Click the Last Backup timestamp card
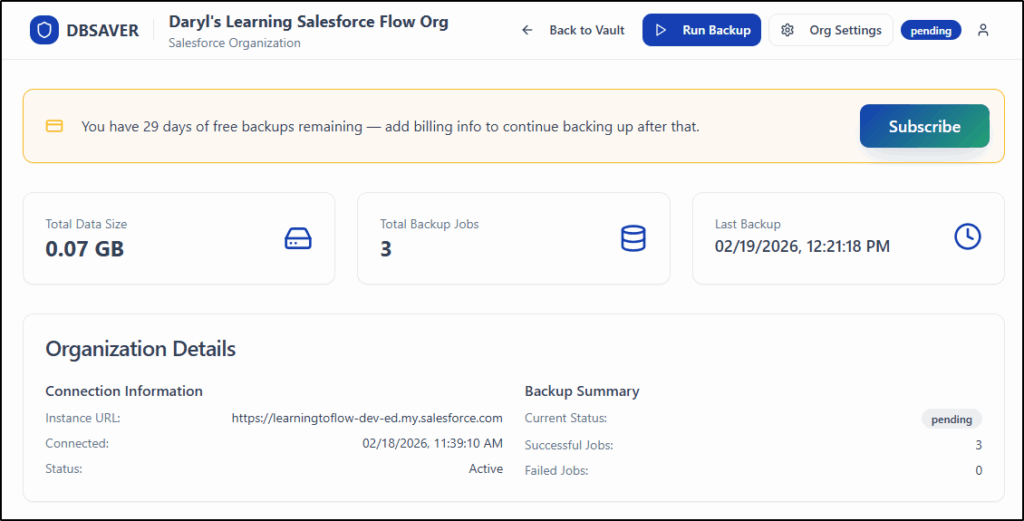The width and height of the screenshot is (1024, 521). tap(847, 238)
